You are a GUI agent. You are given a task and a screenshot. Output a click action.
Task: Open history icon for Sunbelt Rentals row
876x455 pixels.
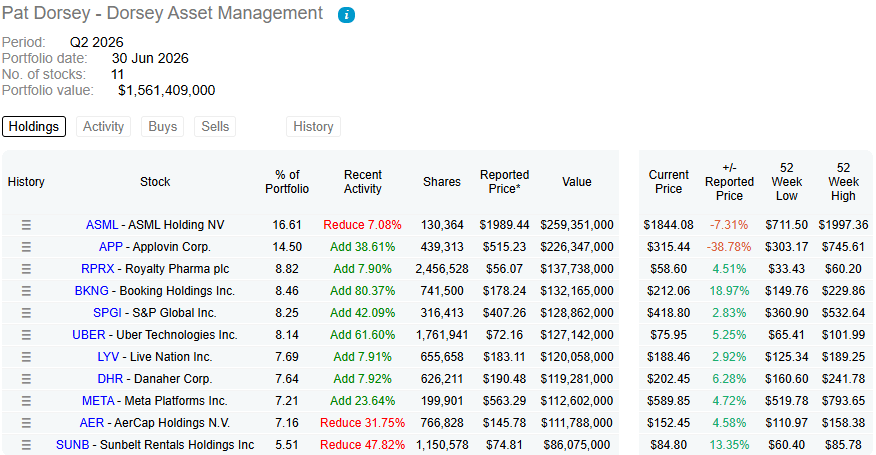26,445
